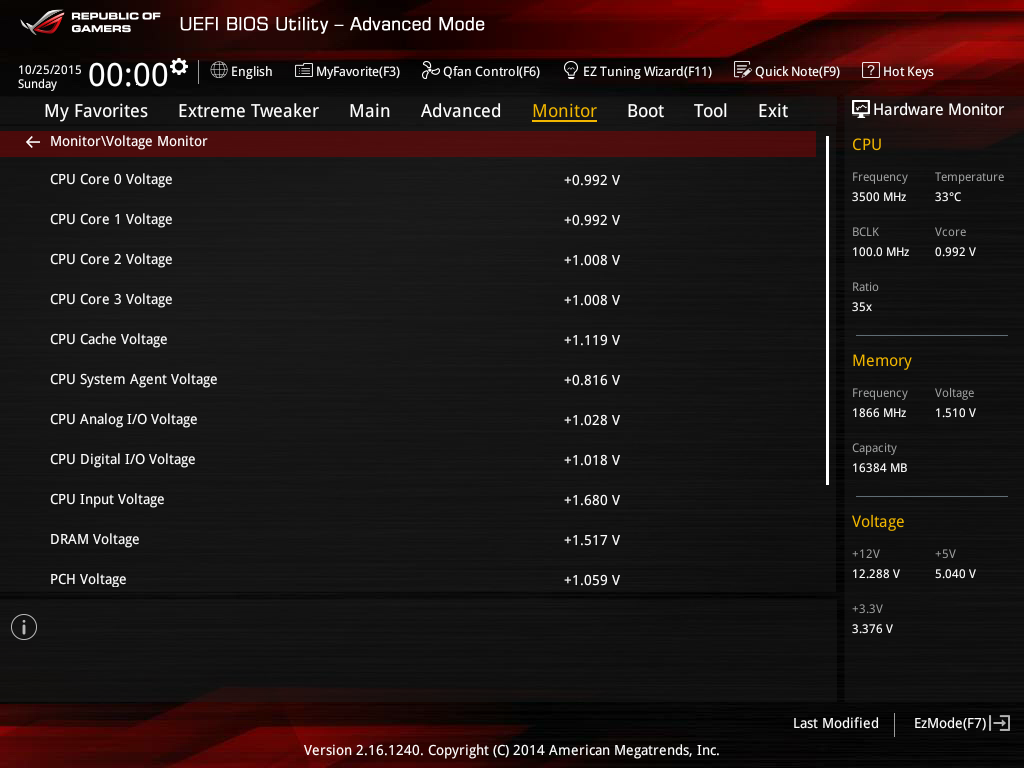Image resolution: width=1024 pixels, height=768 pixels.
Task: Click the 100.0 MHz BCLK value
Action: click(x=880, y=251)
